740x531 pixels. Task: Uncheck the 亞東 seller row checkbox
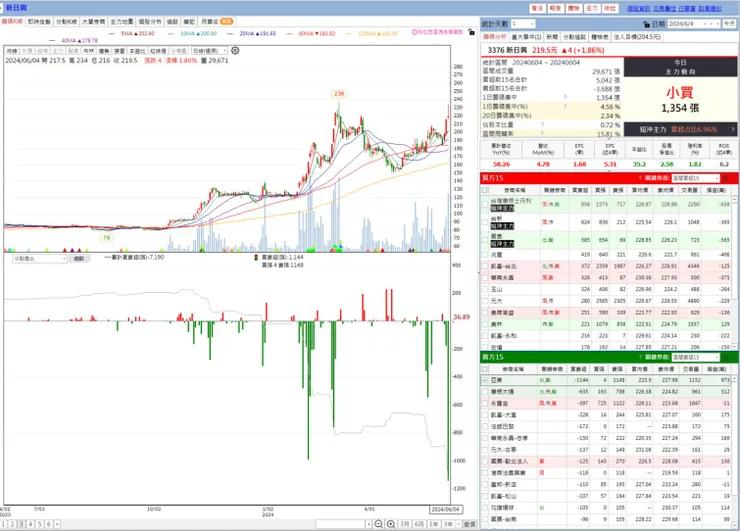[x=485, y=380]
